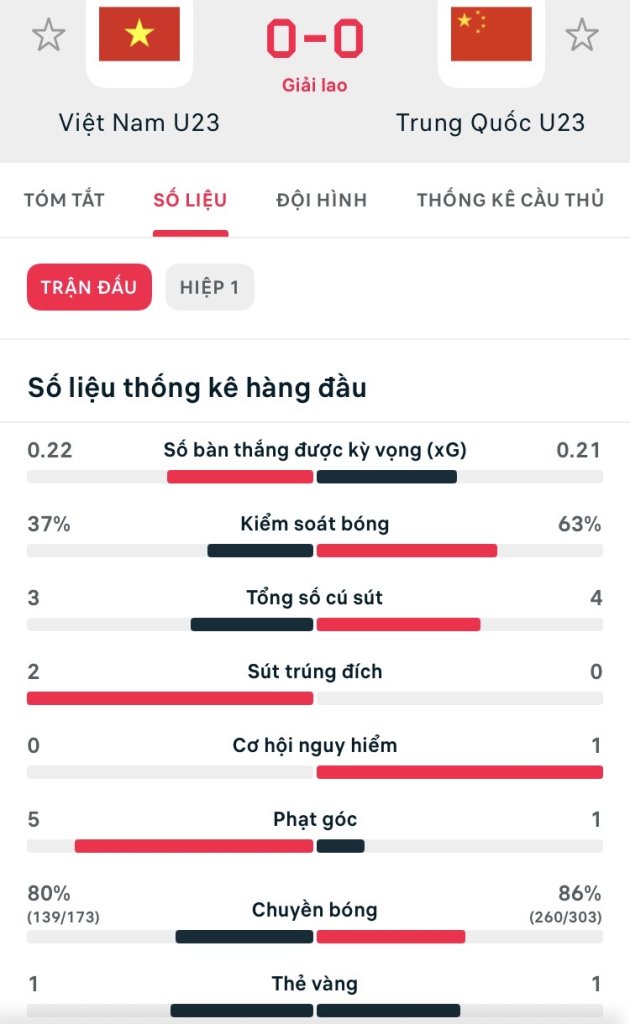Screen dimensions: 630x1024
Task: Click the Việt Nam U23 team name
Action: [x=139, y=123]
